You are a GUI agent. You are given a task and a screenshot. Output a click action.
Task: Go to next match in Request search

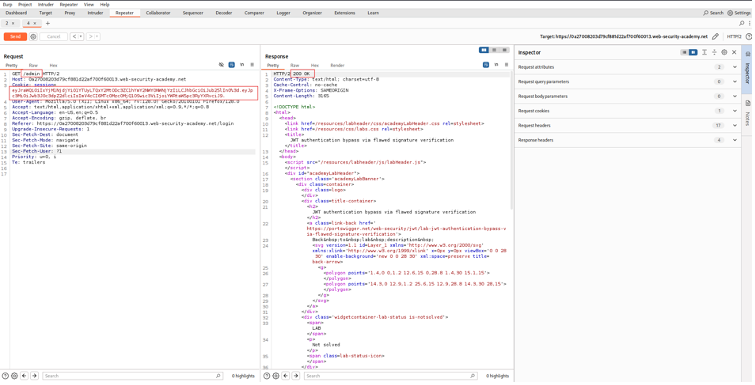click(x=34, y=376)
